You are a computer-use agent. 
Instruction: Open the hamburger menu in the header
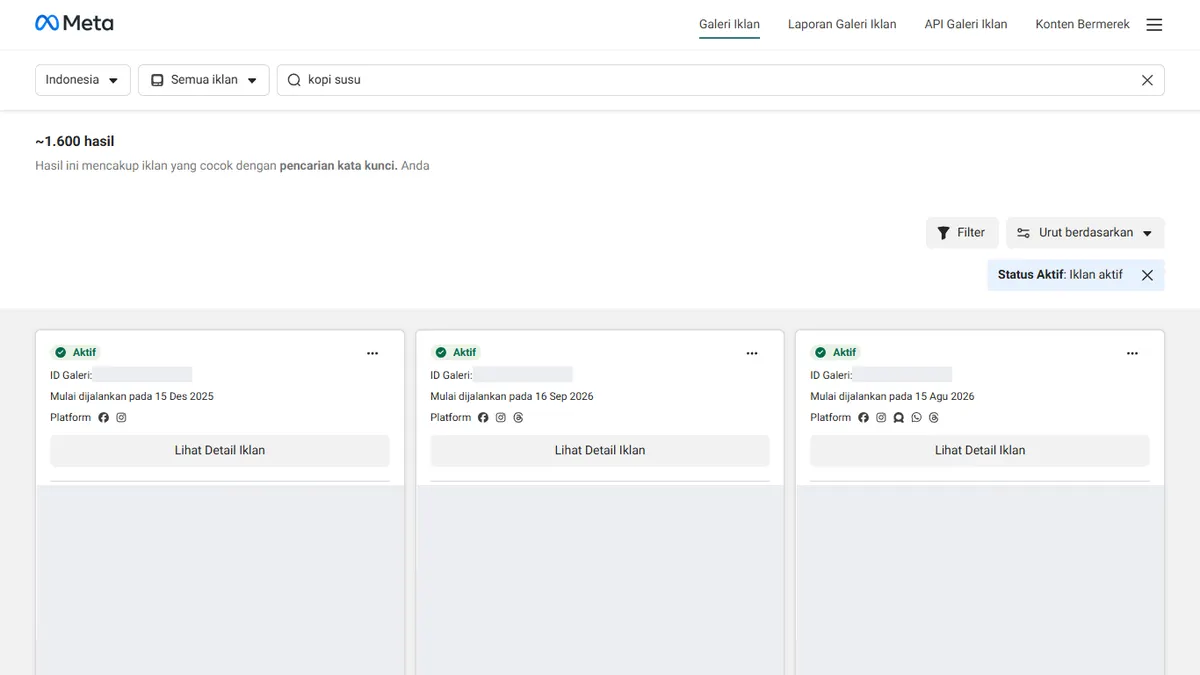tap(1154, 25)
